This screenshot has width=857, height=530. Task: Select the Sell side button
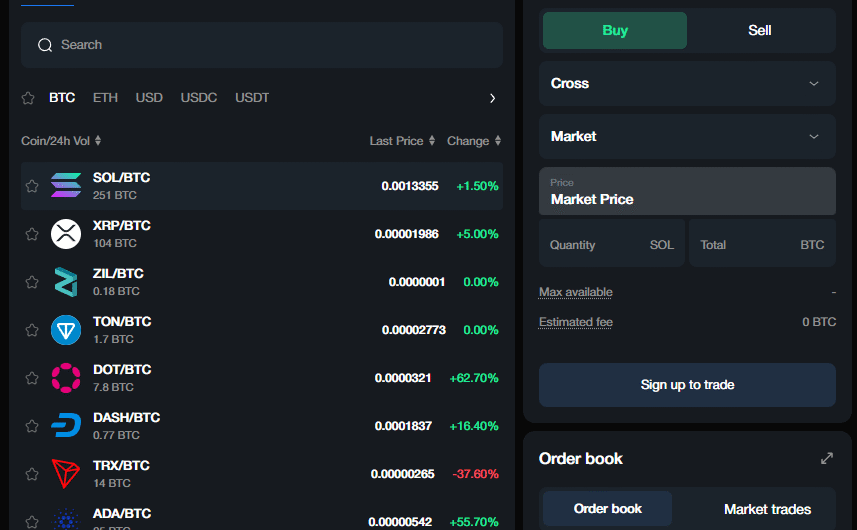click(x=760, y=30)
